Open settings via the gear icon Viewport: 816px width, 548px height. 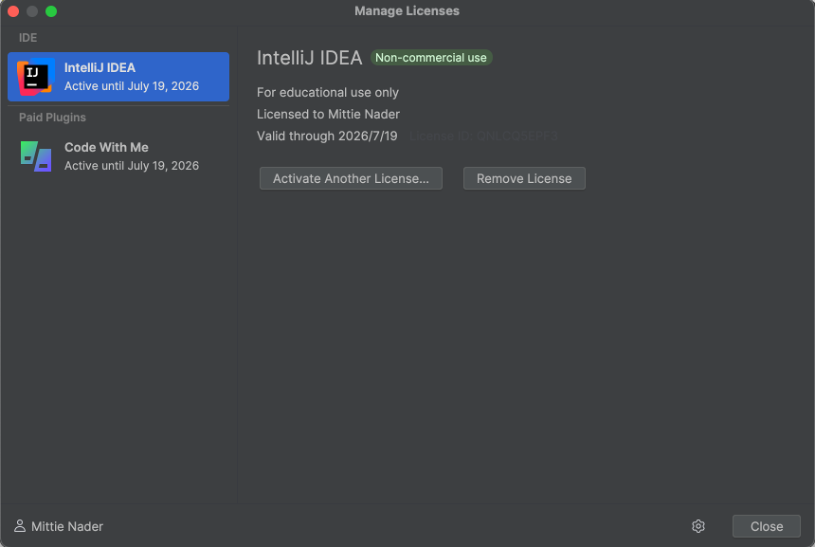pyautogui.click(x=698, y=526)
